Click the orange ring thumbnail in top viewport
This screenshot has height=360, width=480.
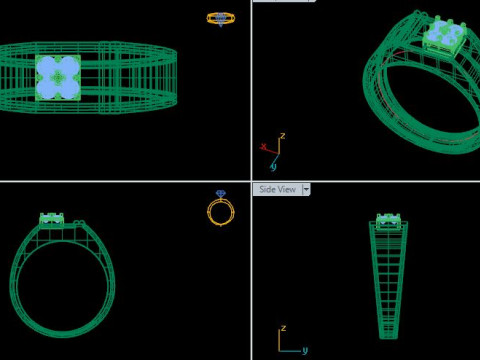tap(221, 19)
